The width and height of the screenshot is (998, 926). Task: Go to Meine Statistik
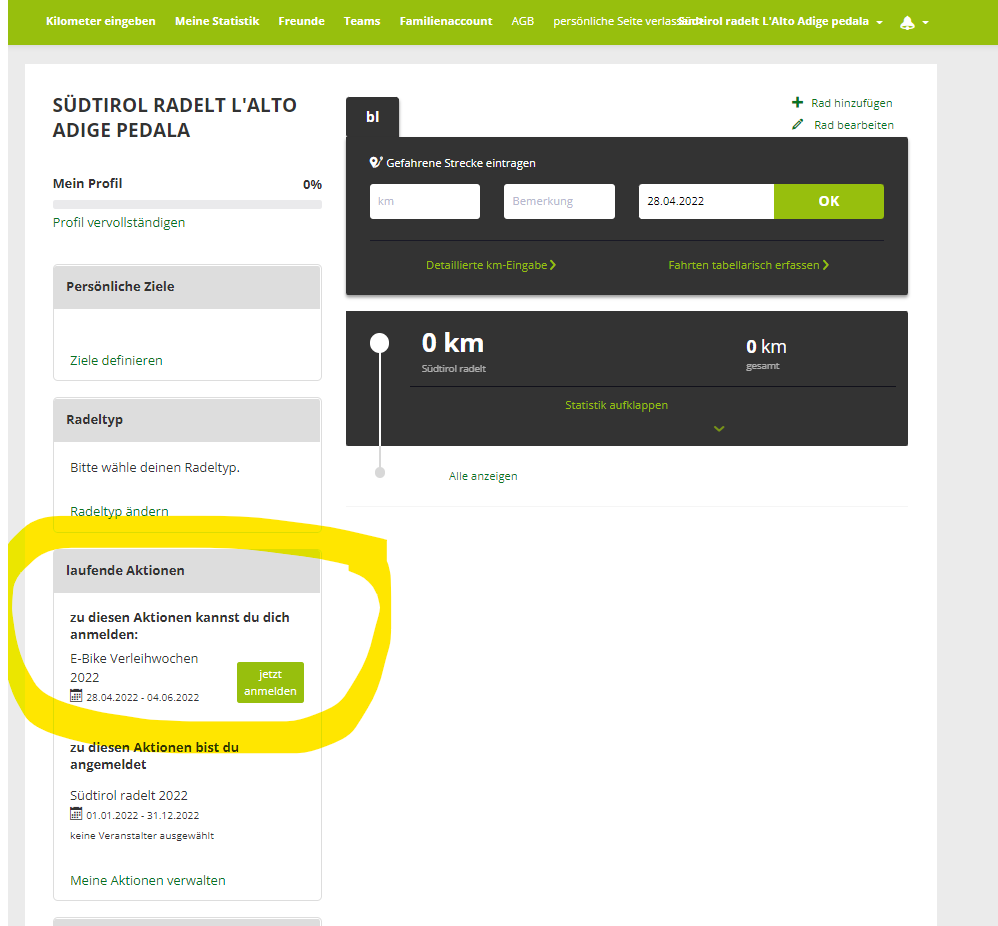click(x=217, y=21)
